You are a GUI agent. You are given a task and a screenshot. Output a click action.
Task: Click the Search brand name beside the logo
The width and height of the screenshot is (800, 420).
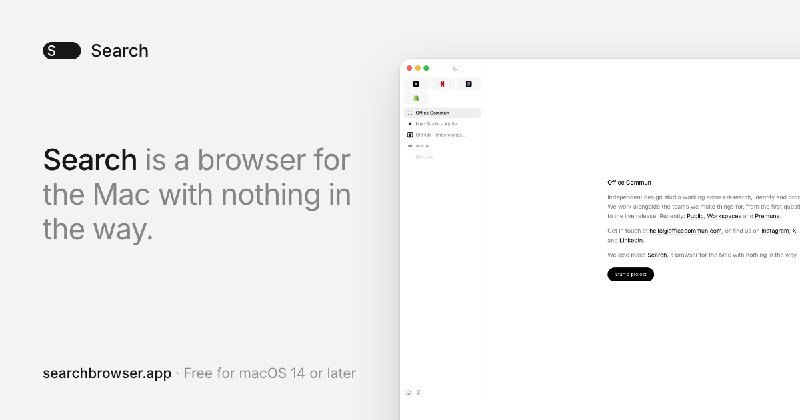tap(120, 51)
